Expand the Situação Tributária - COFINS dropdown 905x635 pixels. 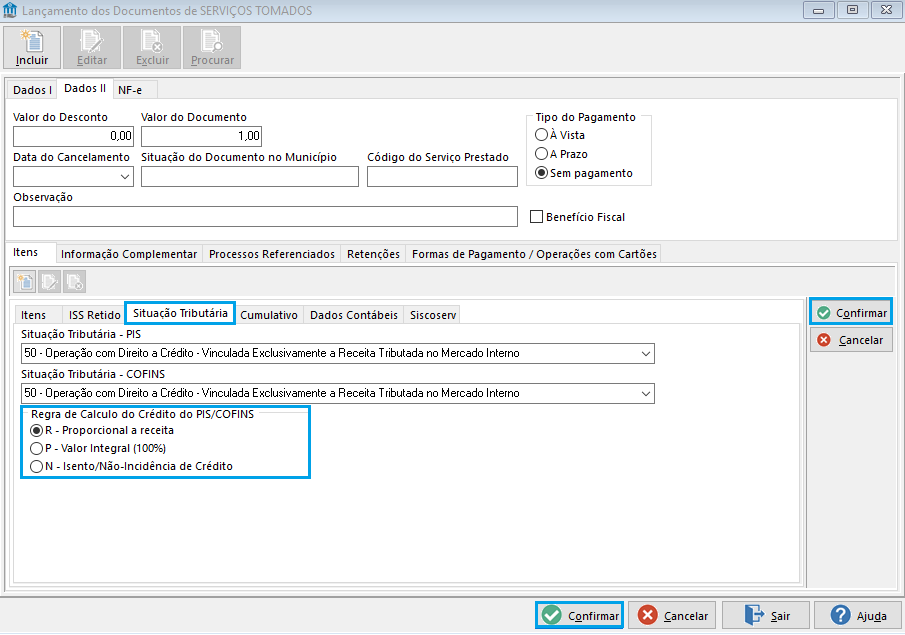(646, 394)
